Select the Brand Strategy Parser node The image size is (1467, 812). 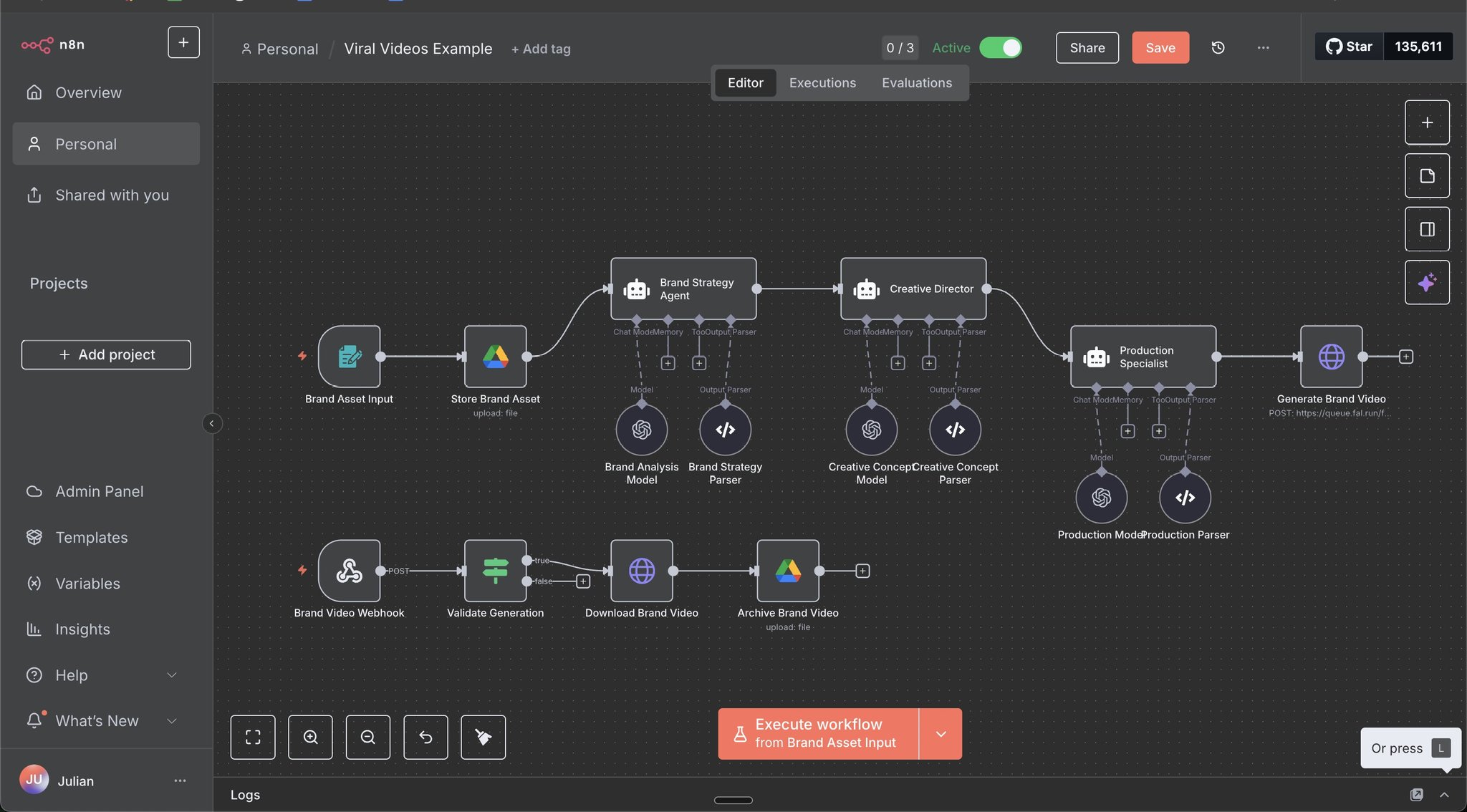(x=726, y=430)
